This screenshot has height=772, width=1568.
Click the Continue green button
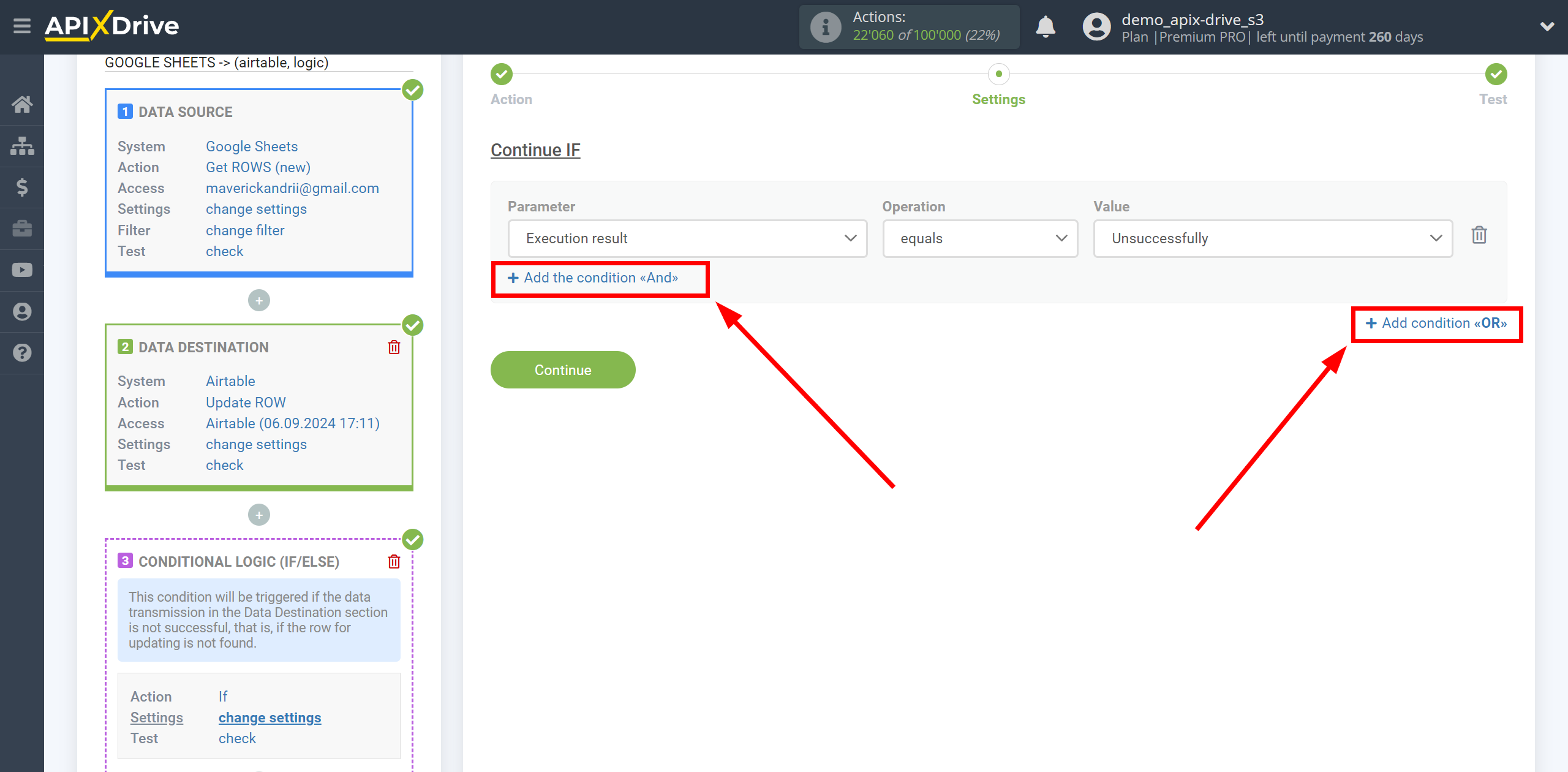click(562, 370)
